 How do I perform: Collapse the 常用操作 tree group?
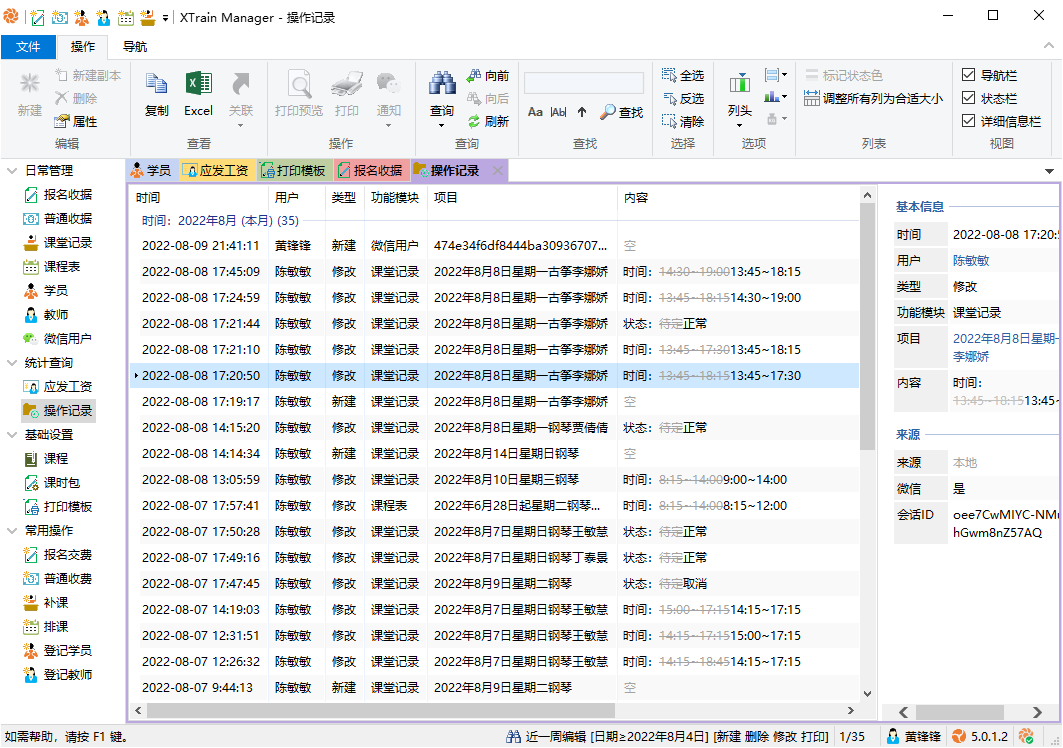(12, 530)
